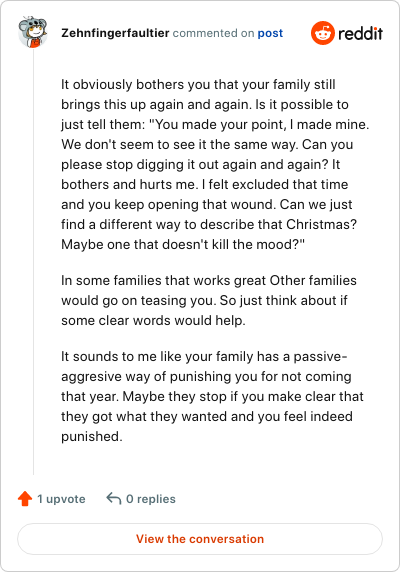The width and height of the screenshot is (400, 572).
Task: Select the "0 replies" count label
Action: [x=151, y=499]
